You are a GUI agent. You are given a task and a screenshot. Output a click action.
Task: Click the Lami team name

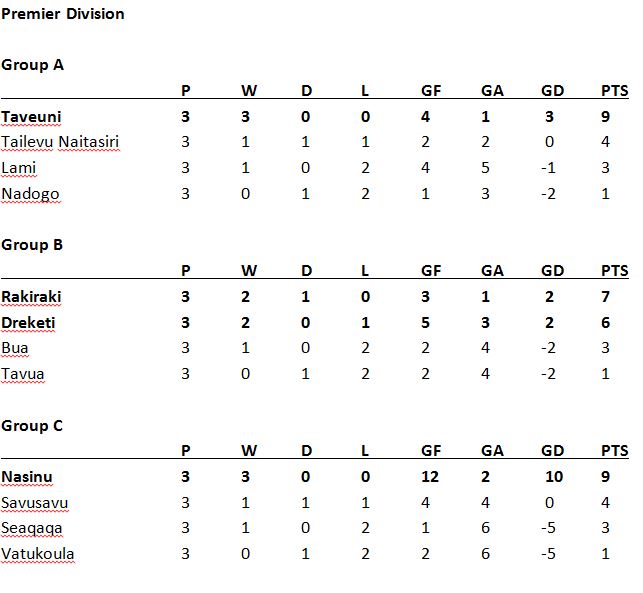[x=18, y=168]
